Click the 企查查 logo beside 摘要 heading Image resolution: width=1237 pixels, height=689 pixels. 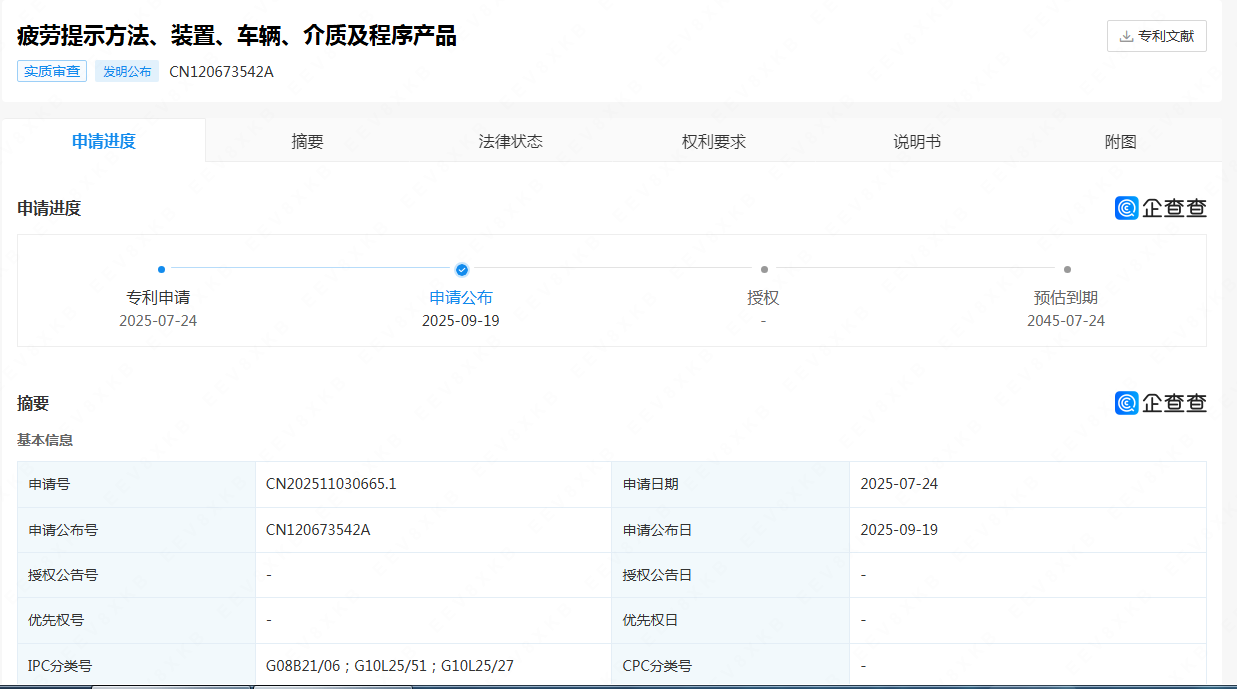tap(1160, 403)
